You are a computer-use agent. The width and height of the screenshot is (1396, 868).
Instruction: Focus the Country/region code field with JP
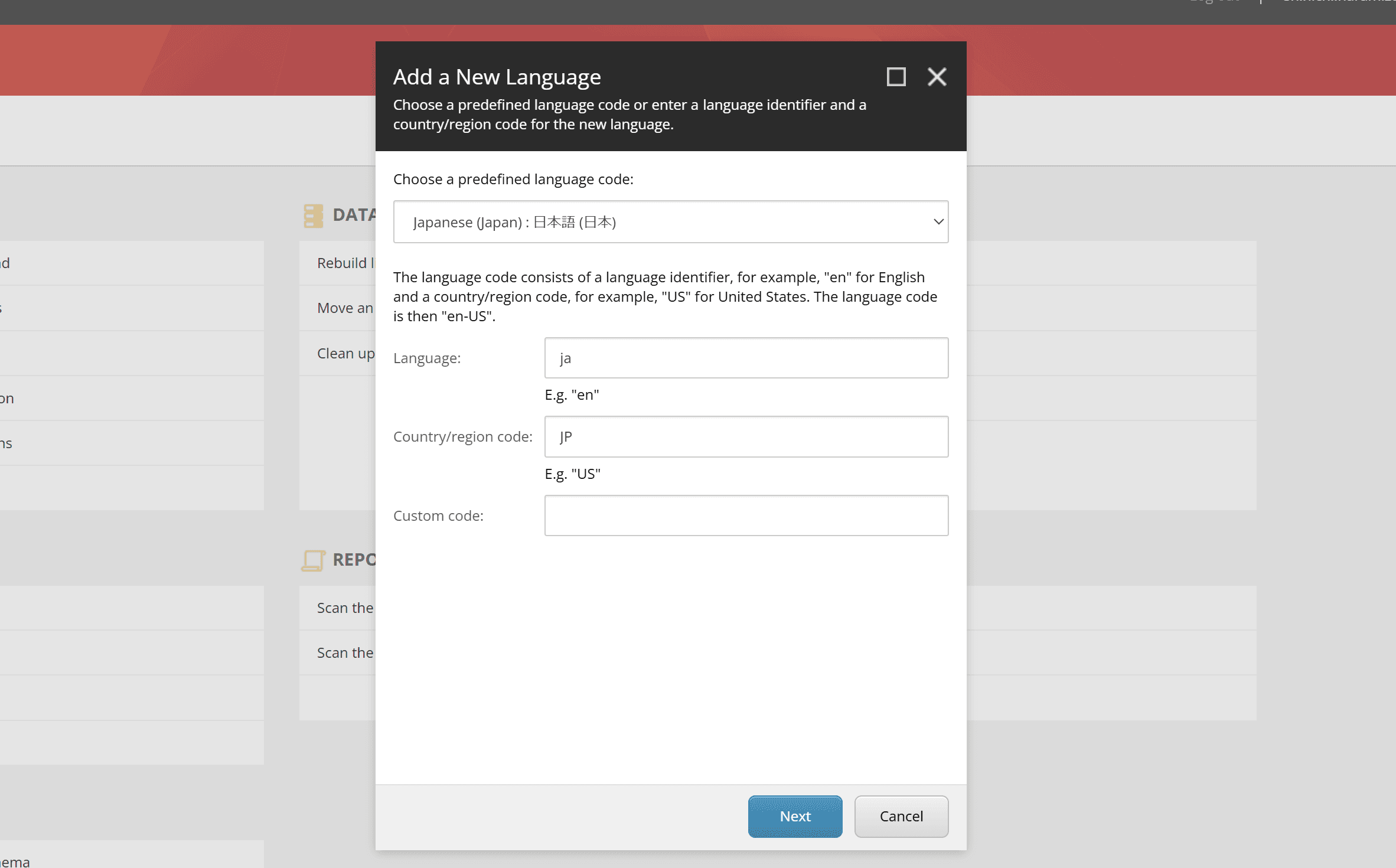click(x=746, y=437)
